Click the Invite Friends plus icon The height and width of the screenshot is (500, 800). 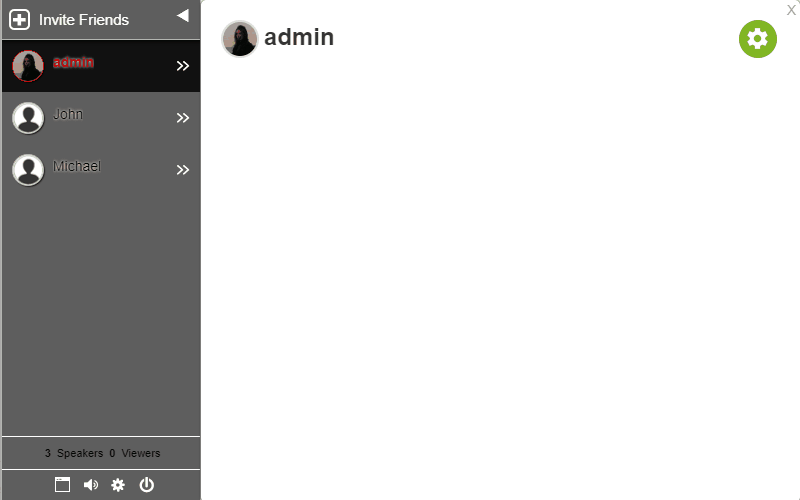[19, 20]
